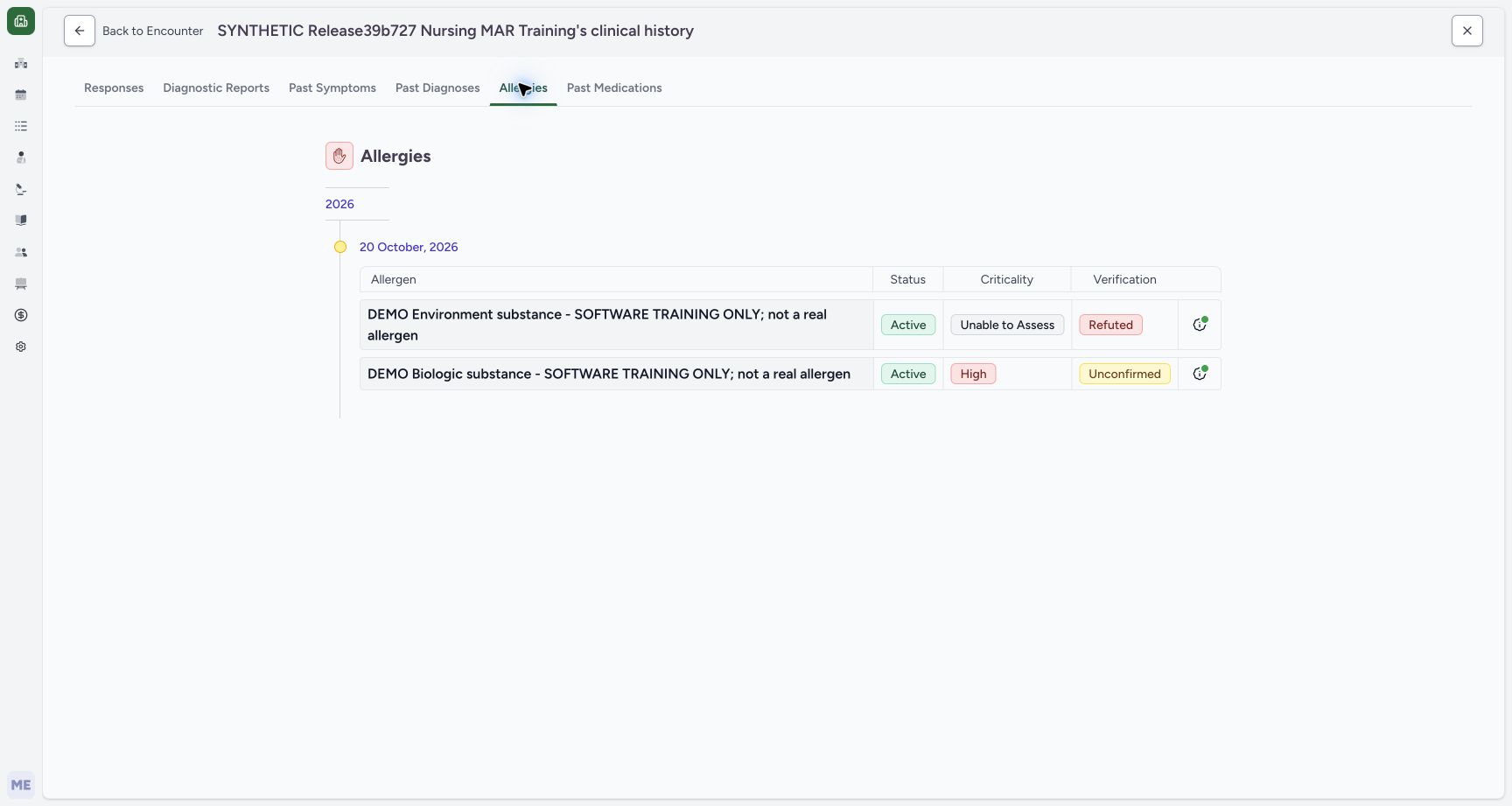Click the red hand Allergies icon
The width and height of the screenshot is (1512, 806).
point(339,156)
